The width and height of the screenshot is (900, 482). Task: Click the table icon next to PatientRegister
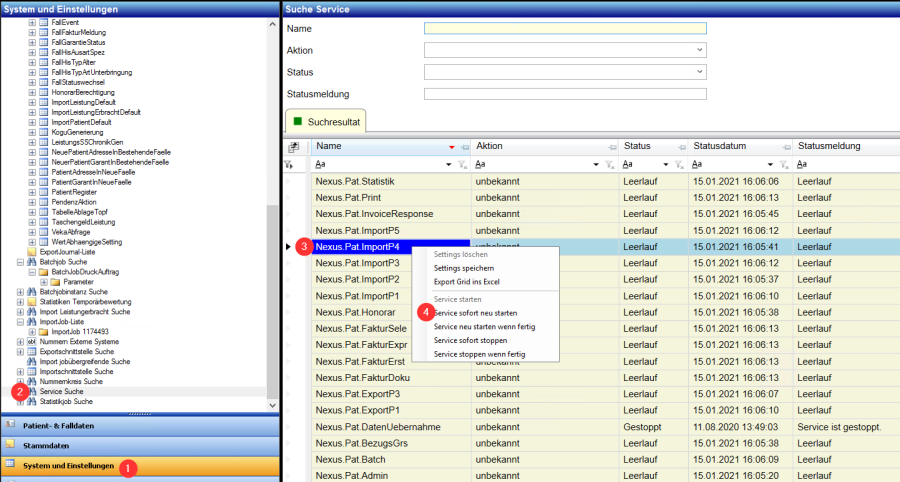point(44,192)
